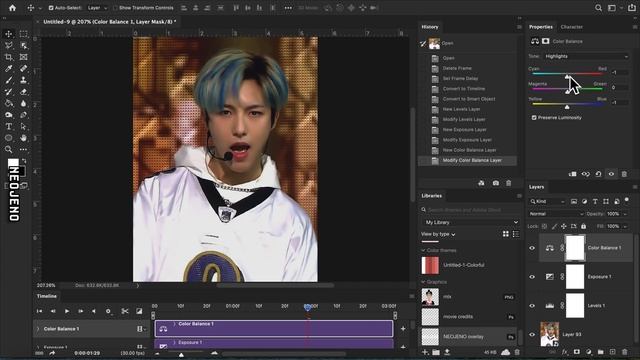Open layer filter Kind dropdown
Screen dimensions: 640x360
pos(547,202)
